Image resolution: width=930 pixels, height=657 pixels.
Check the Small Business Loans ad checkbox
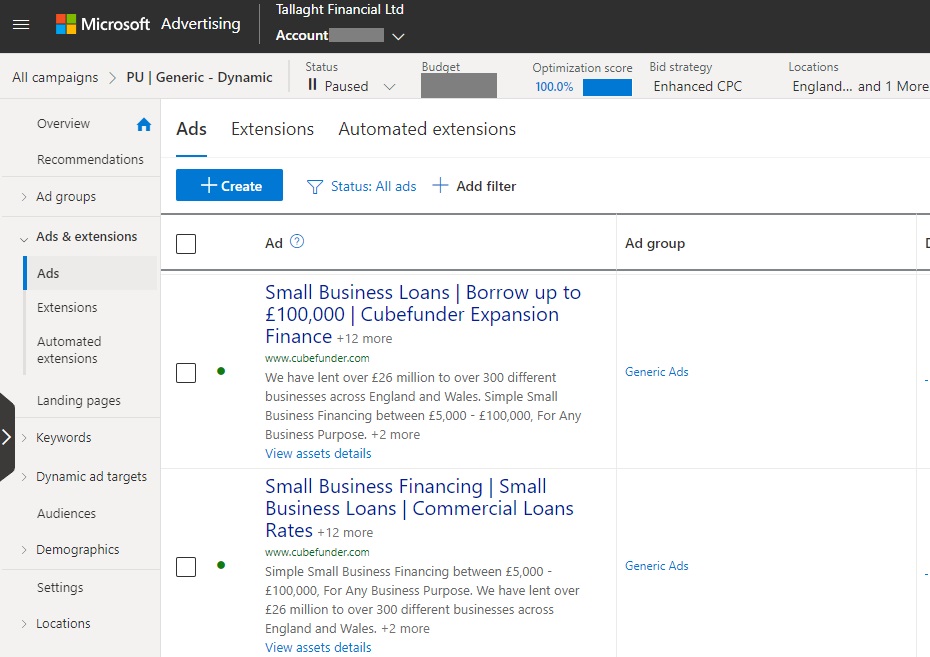point(186,373)
